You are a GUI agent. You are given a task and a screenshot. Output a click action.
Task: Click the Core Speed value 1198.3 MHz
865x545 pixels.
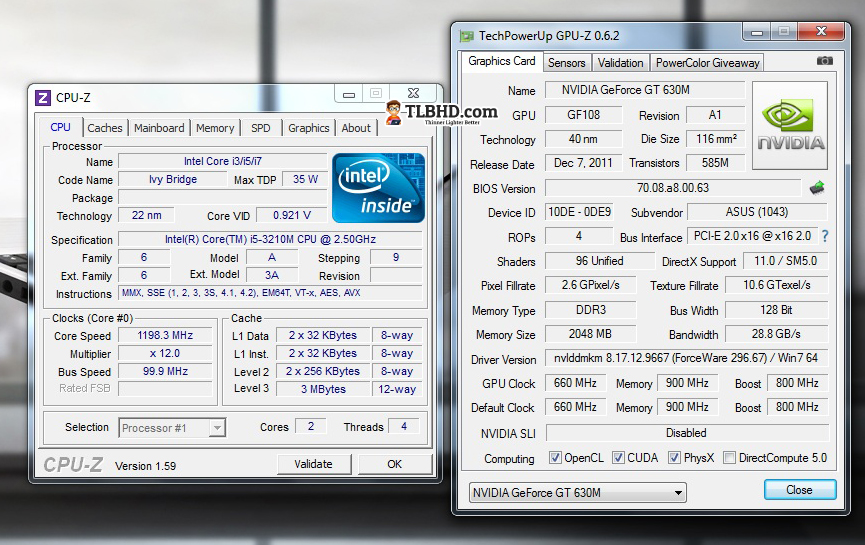coord(165,335)
